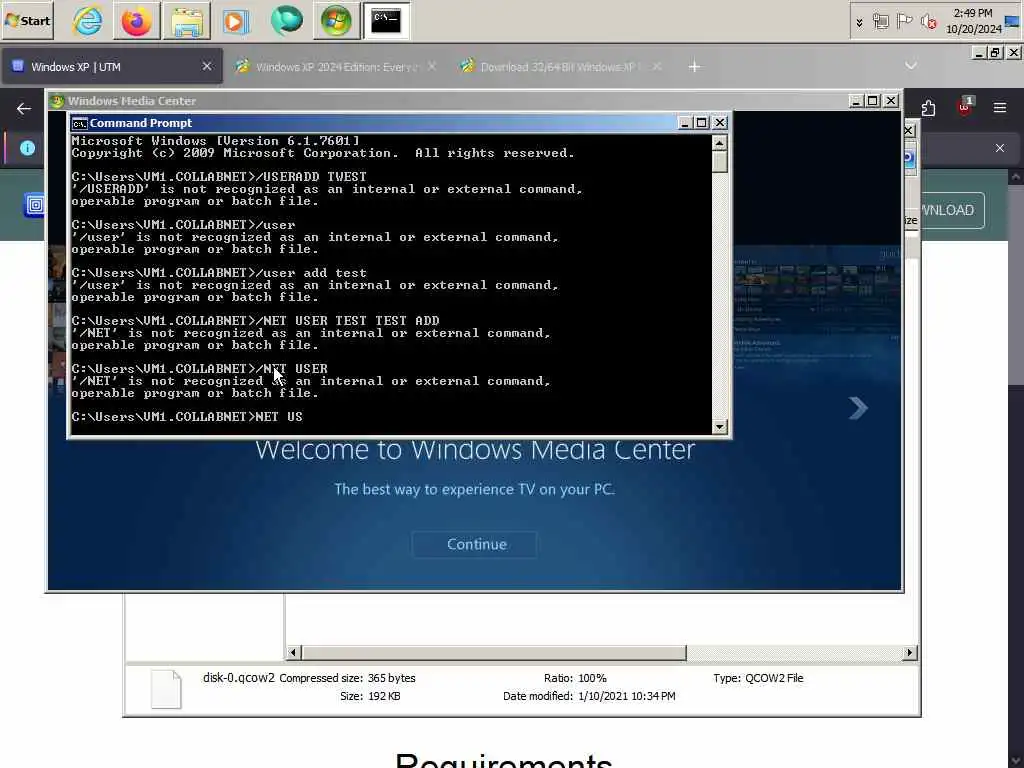Open the Action Center flag icon

coord(904,22)
